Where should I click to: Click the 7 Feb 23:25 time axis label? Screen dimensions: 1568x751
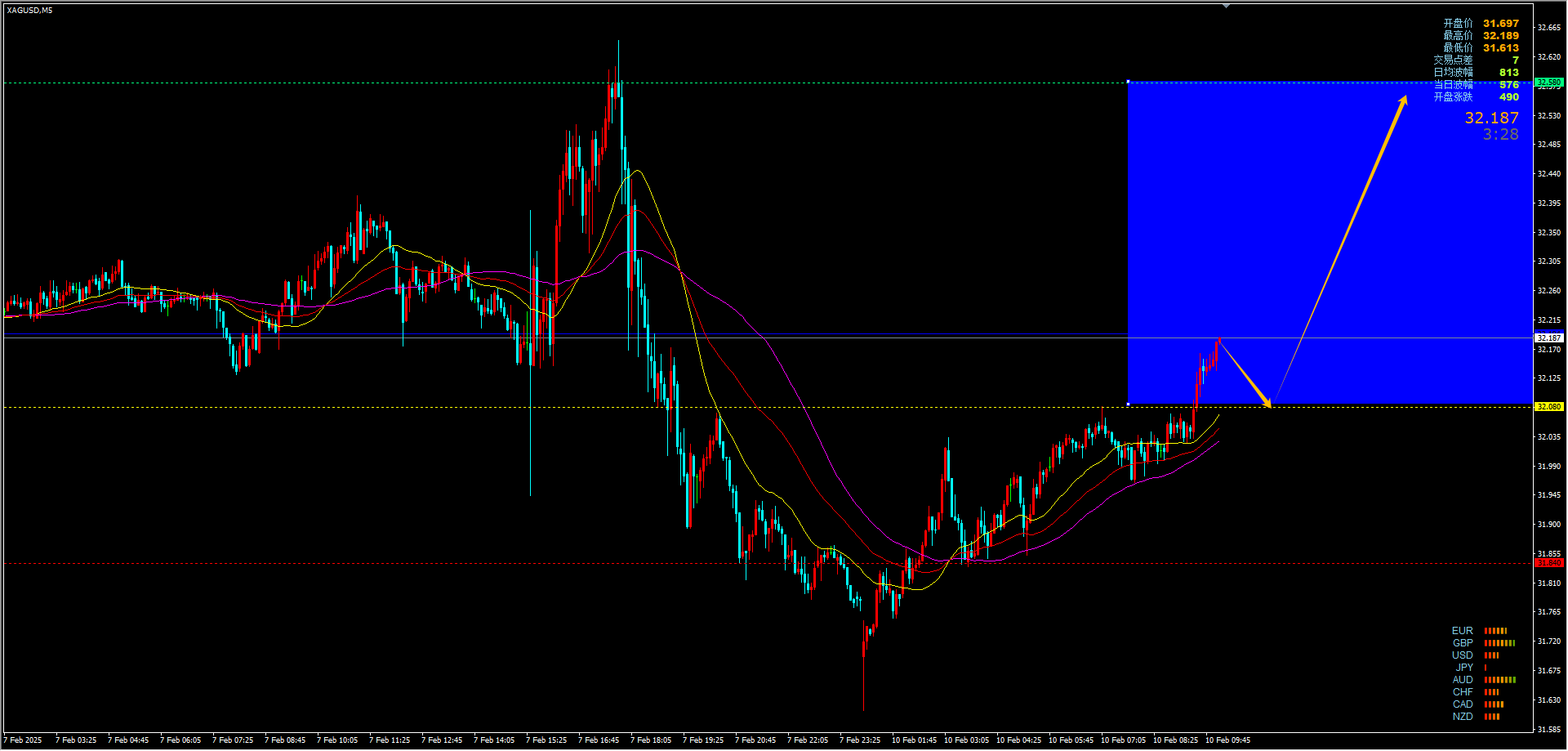[x=860, y=740]
